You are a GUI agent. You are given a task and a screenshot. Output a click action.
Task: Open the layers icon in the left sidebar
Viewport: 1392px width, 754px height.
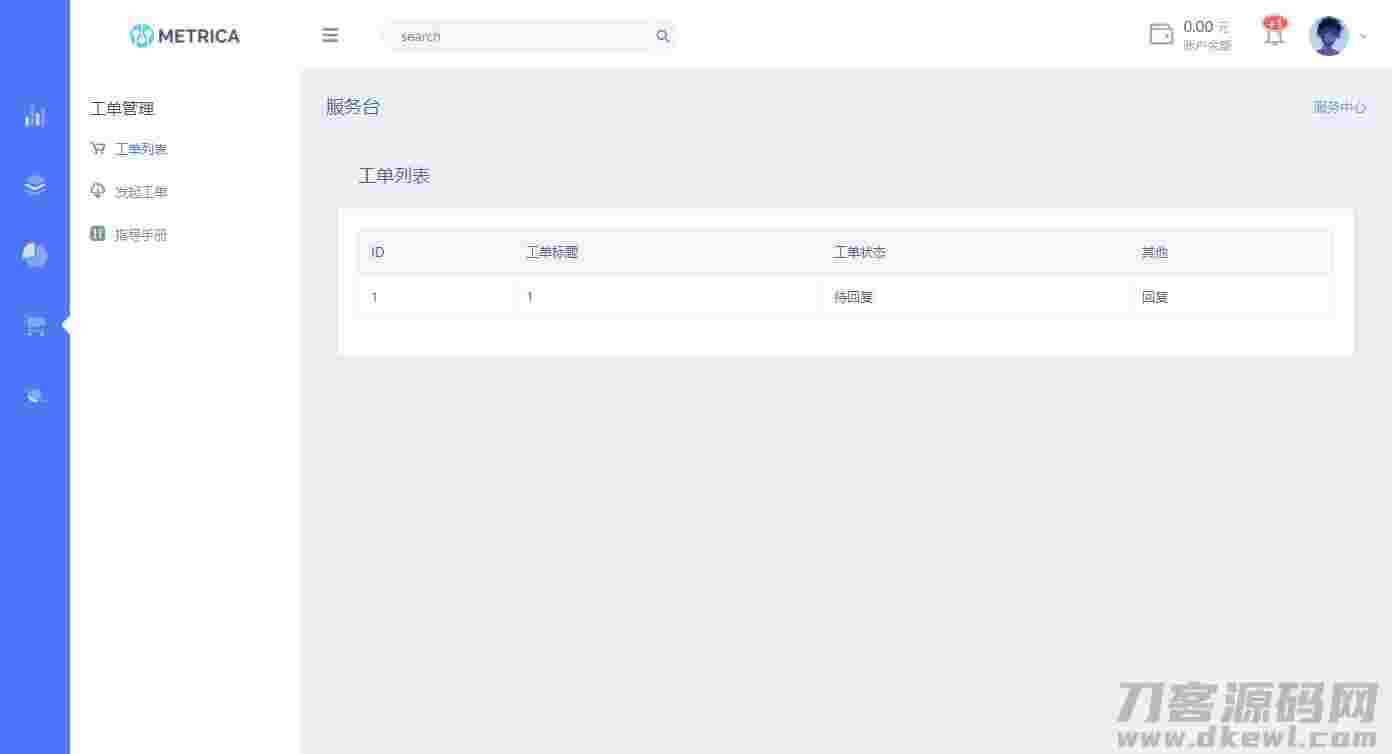point(35,185)
